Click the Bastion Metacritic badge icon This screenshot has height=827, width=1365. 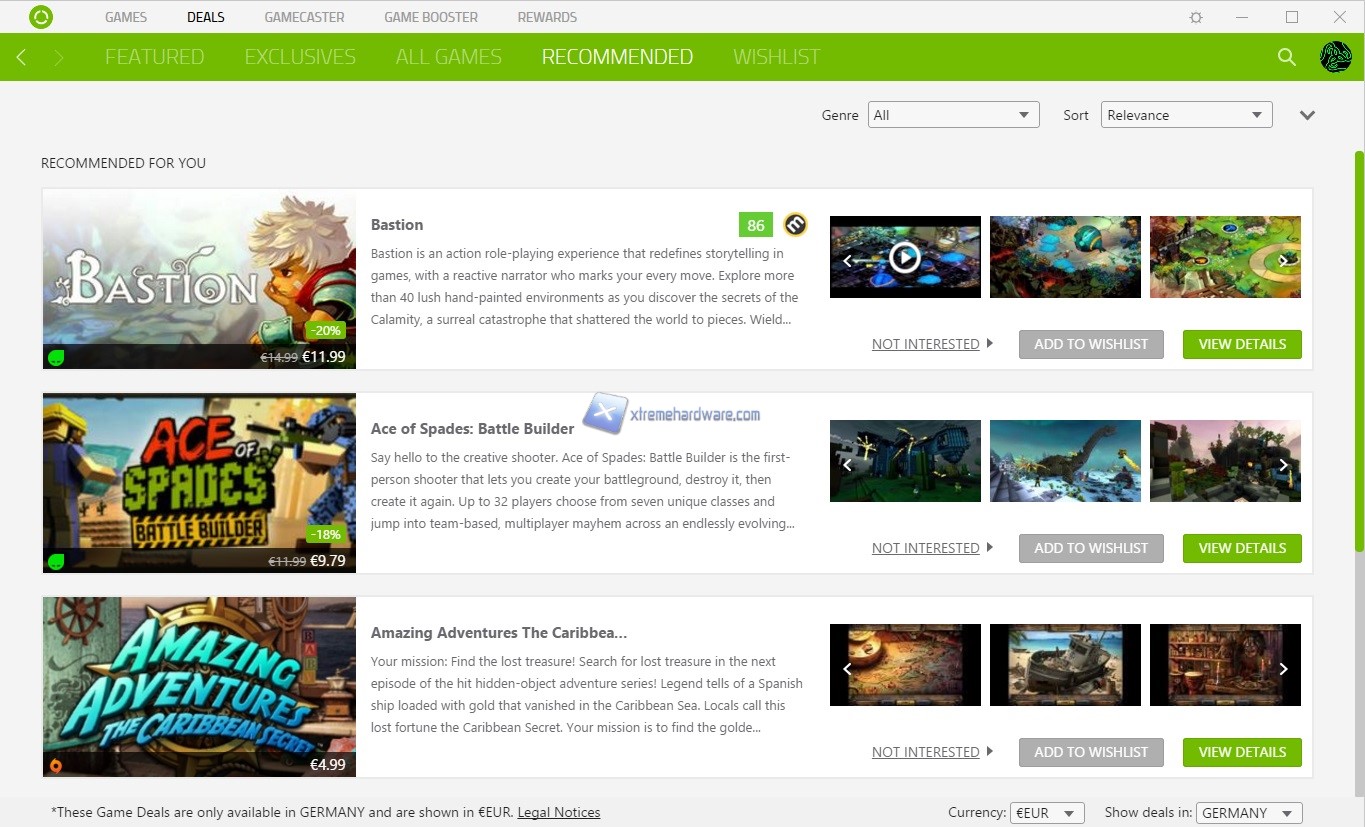click(795, 225)
